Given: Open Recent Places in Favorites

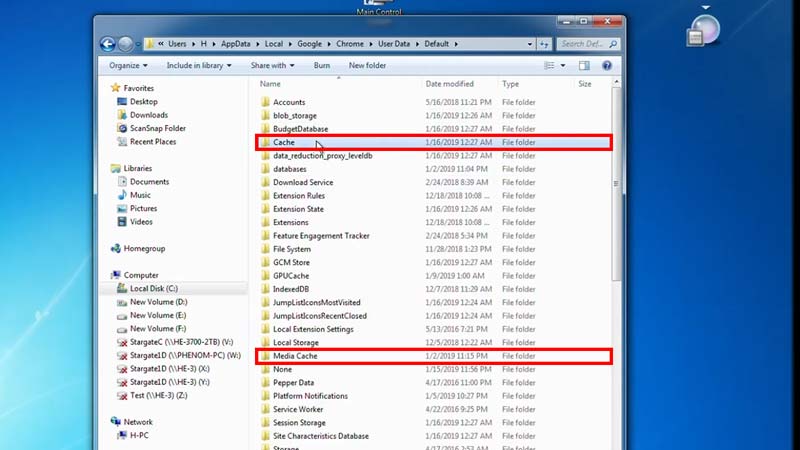Looking at the screenshot, I should 153,141.
